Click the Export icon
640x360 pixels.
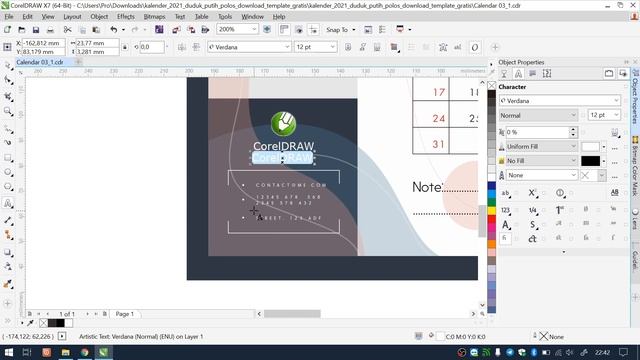191,29
